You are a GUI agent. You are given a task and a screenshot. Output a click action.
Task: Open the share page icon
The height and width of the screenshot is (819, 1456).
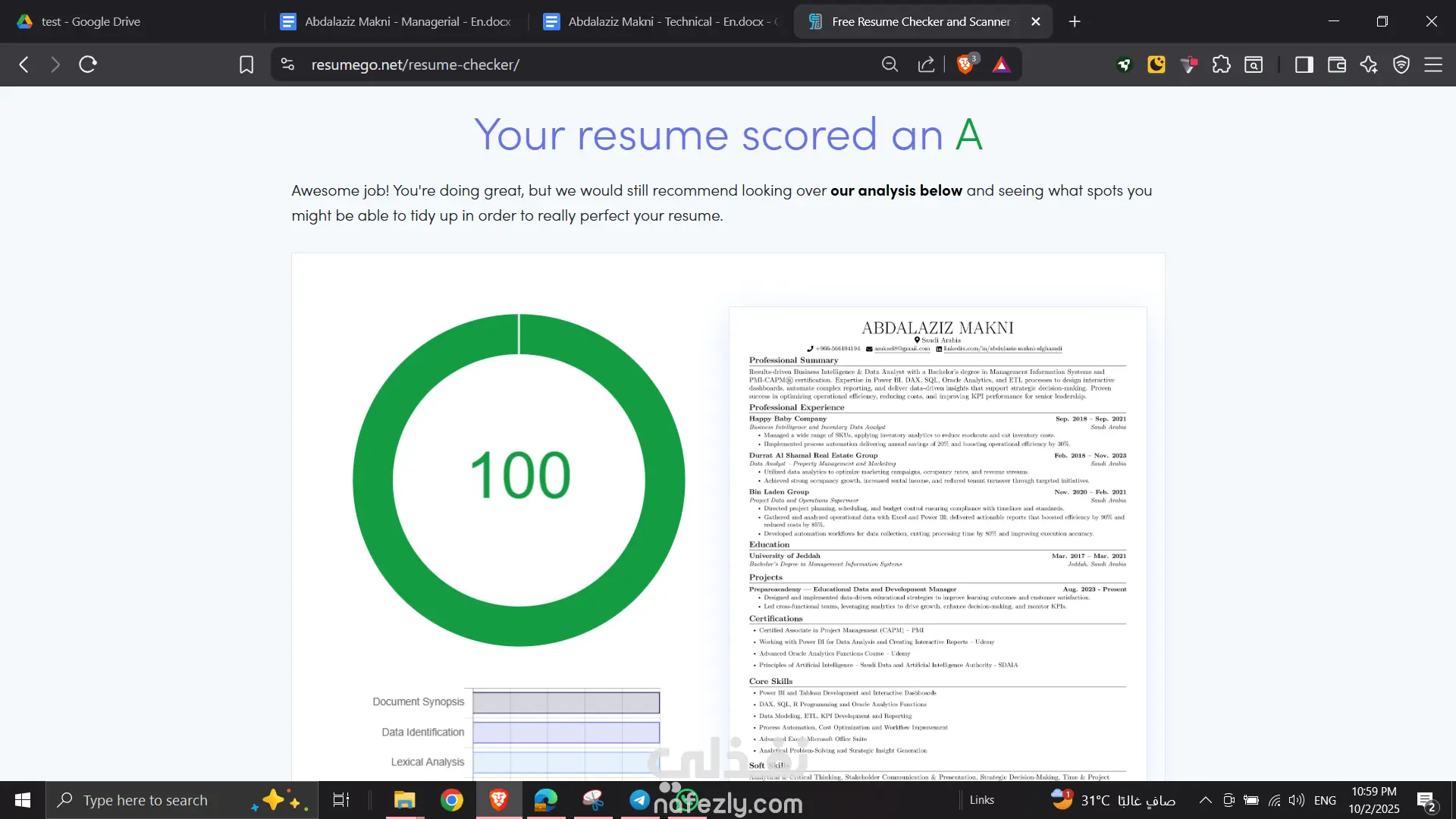926,64
